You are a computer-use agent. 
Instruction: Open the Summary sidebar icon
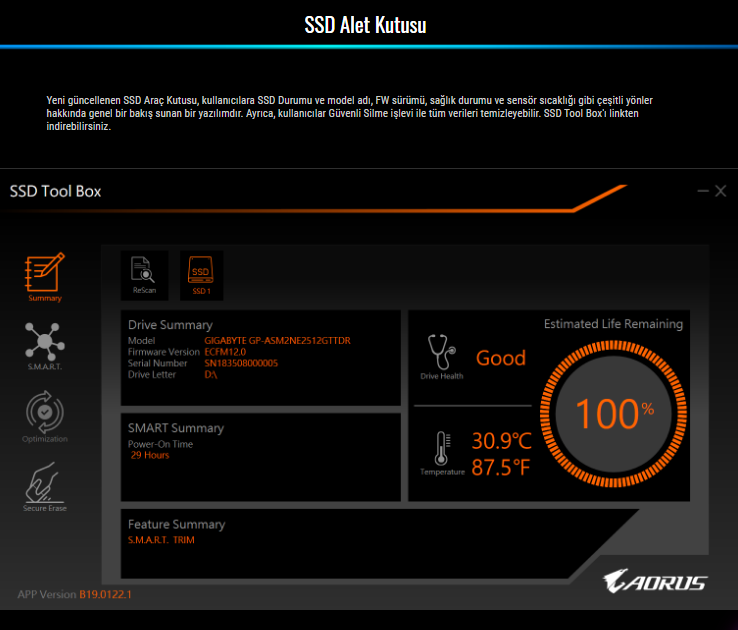tap(44, 274)
